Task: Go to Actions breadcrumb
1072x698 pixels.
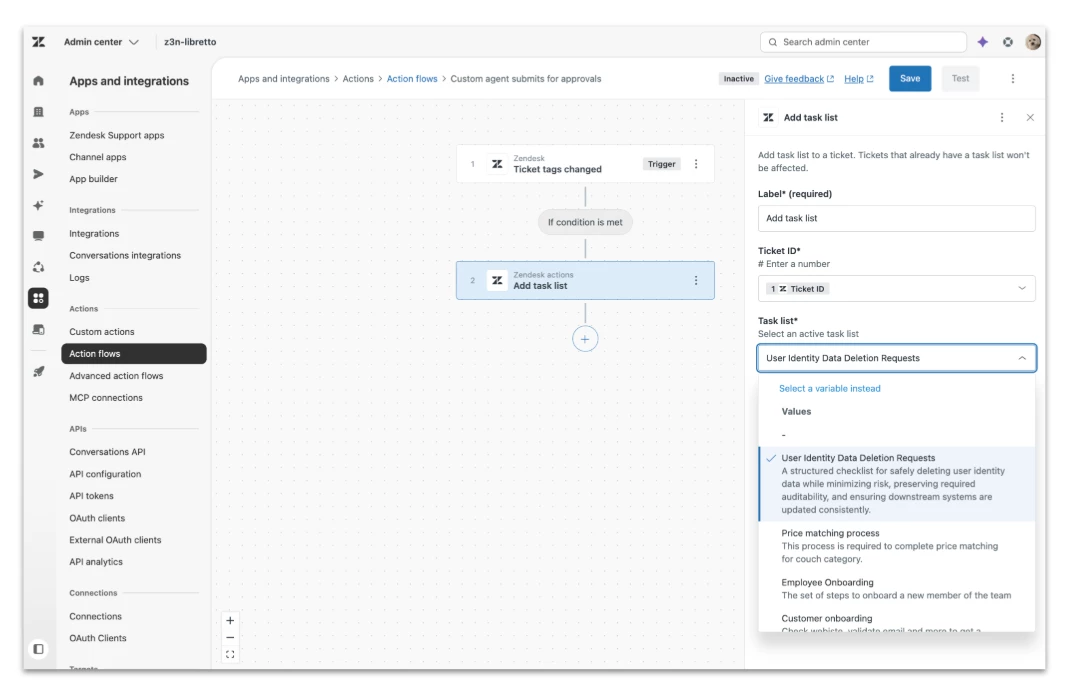Action: click(x=358, y=79)
